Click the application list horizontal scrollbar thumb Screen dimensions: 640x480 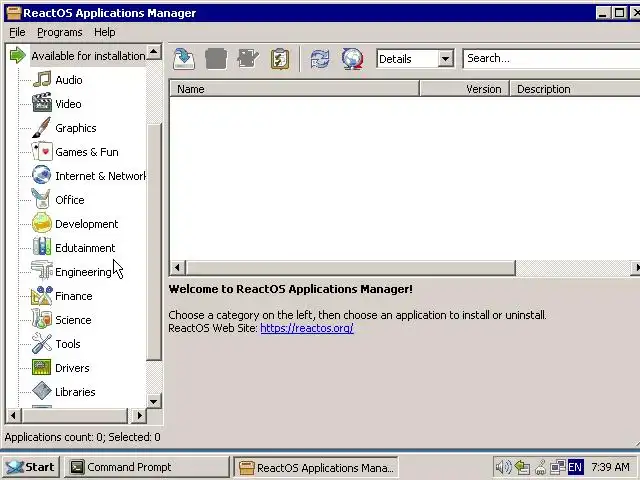click(x=350, y=268)
